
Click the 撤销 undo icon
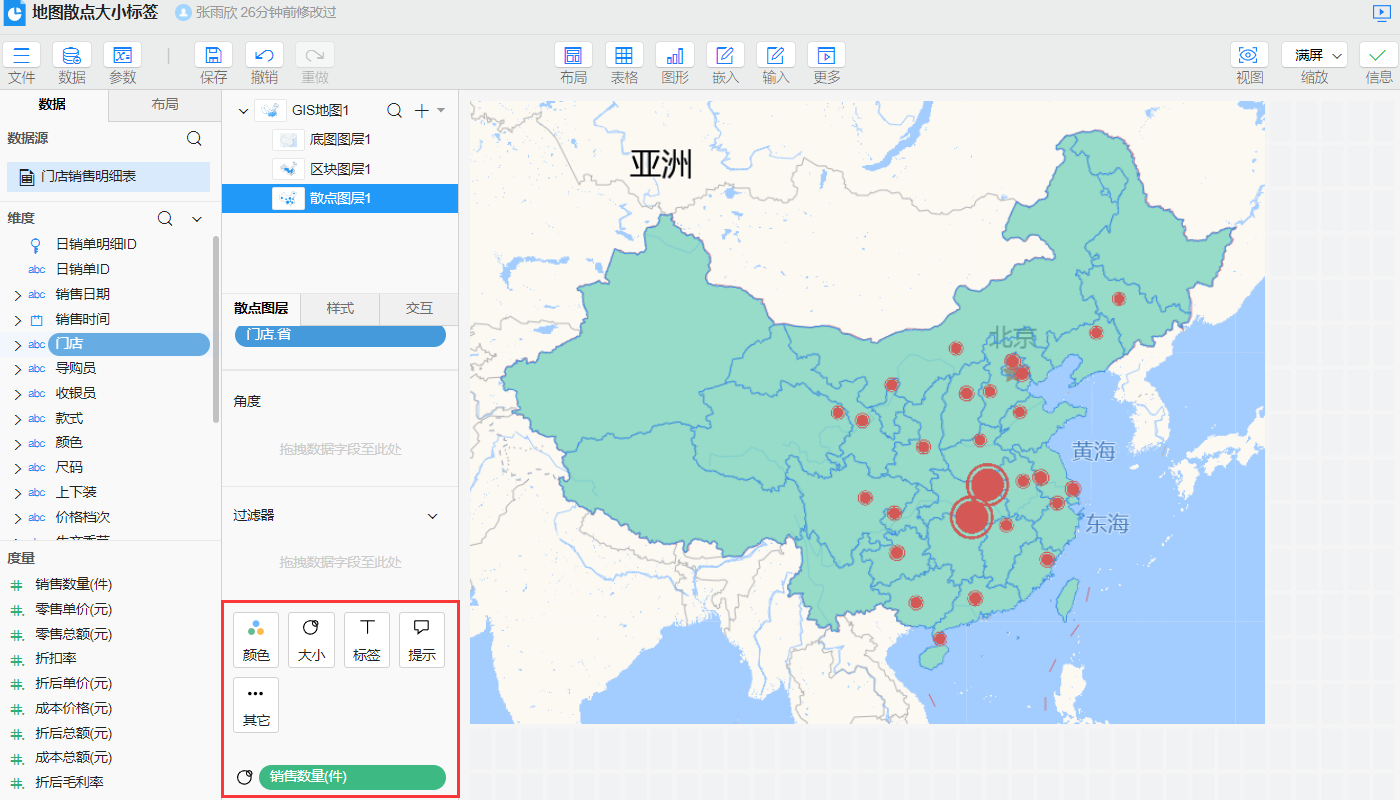pos(263,55)
